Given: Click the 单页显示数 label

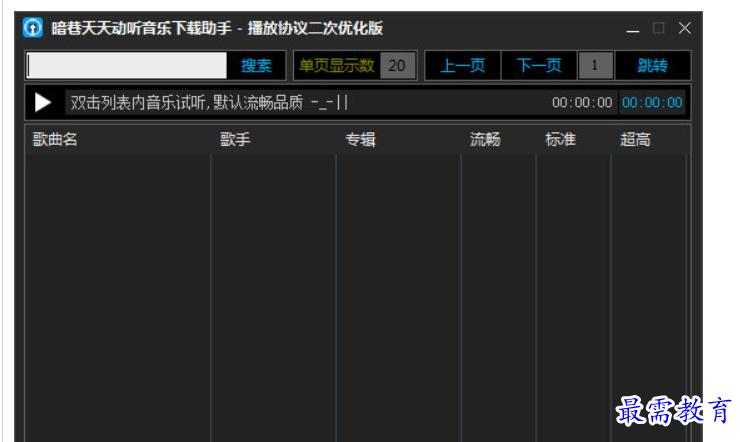Looking at the screenshot, I should pos(336,65).
